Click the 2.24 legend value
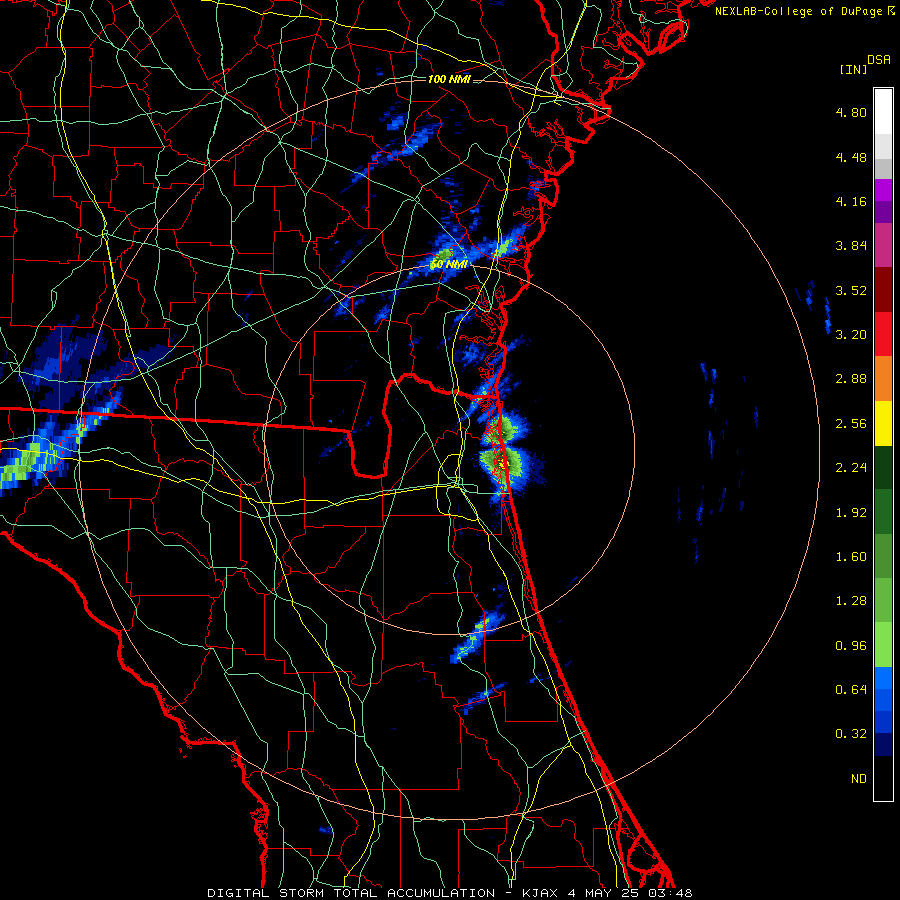This screenshot has height=900, width=900. [x=851, y=468]
